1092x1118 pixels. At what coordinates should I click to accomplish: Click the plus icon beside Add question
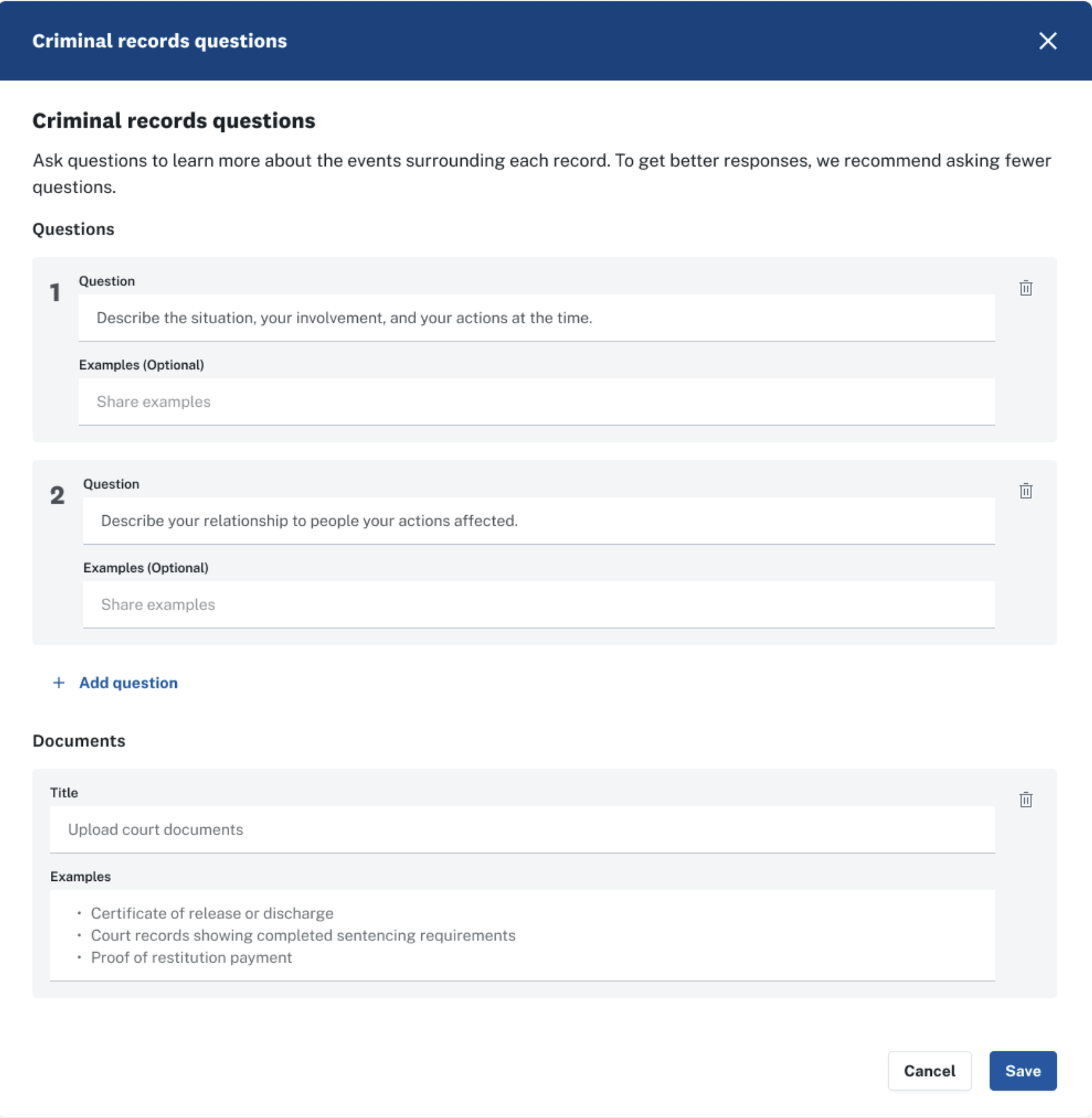[x=59, y=682]
